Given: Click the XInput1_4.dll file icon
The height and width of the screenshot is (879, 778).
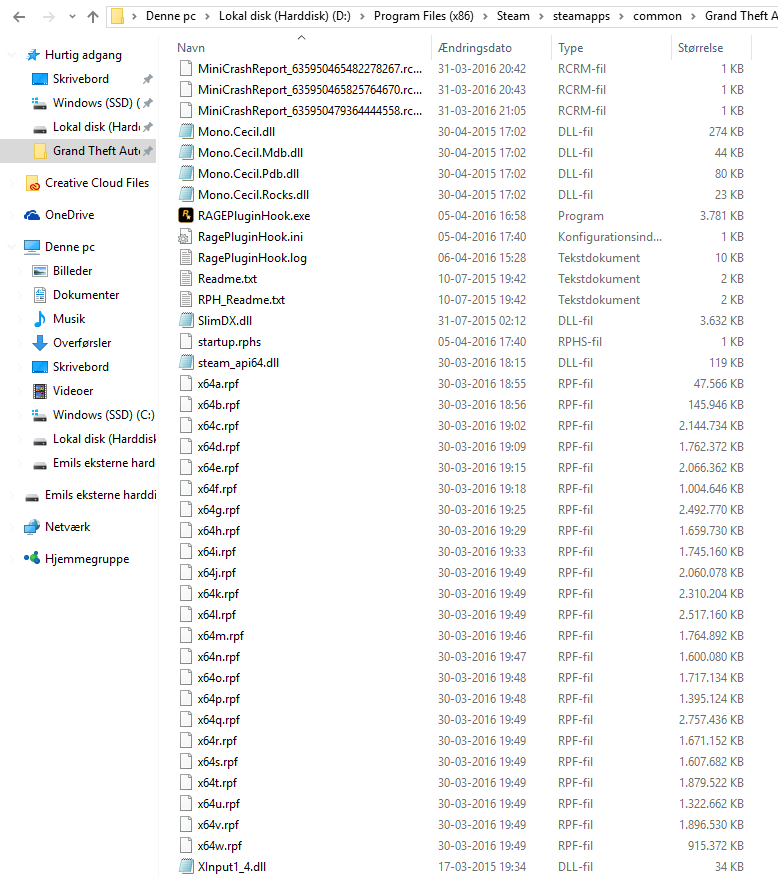Looking at the screenshot, I should click(x=186, y=867).
